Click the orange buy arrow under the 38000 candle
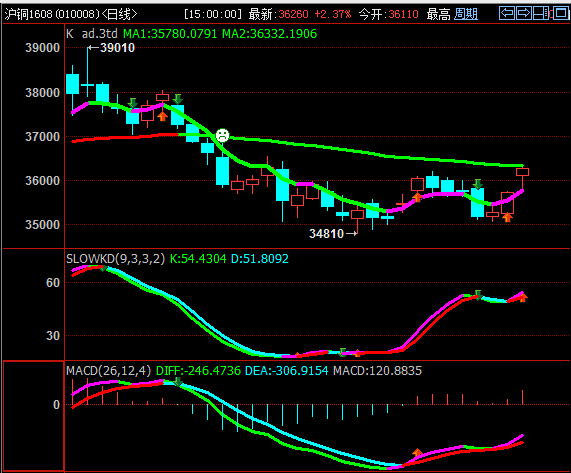 coord(162,116)
